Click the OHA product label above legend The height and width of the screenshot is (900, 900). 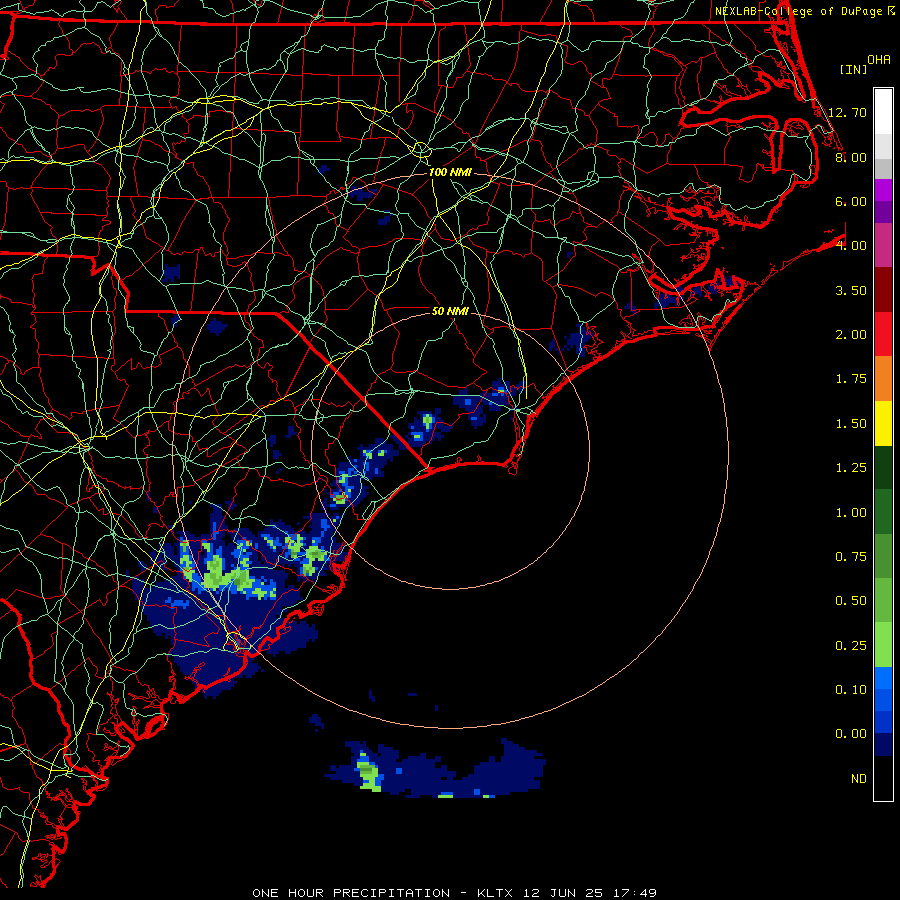879,60
